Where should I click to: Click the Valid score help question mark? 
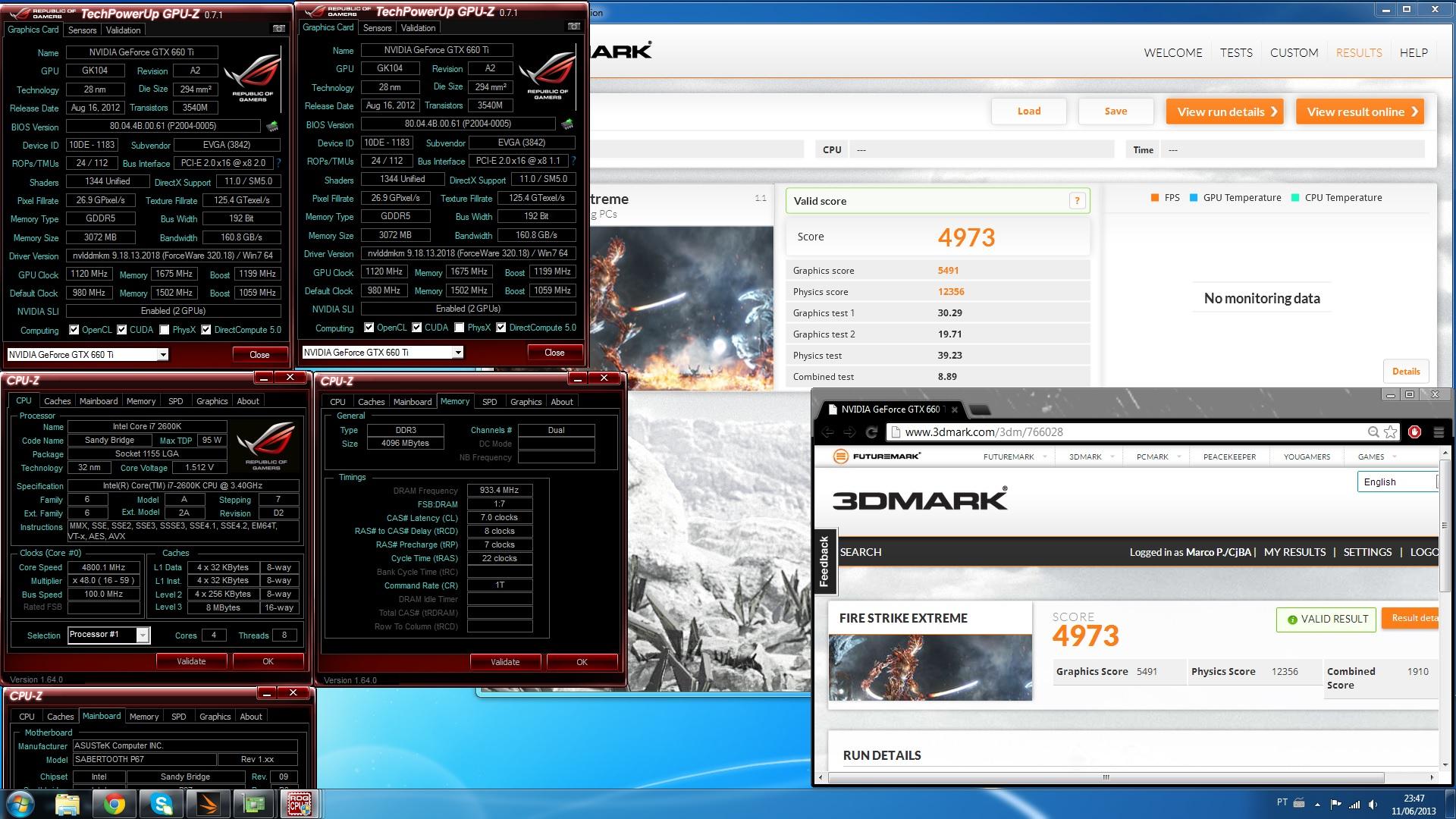point(1077,201)
